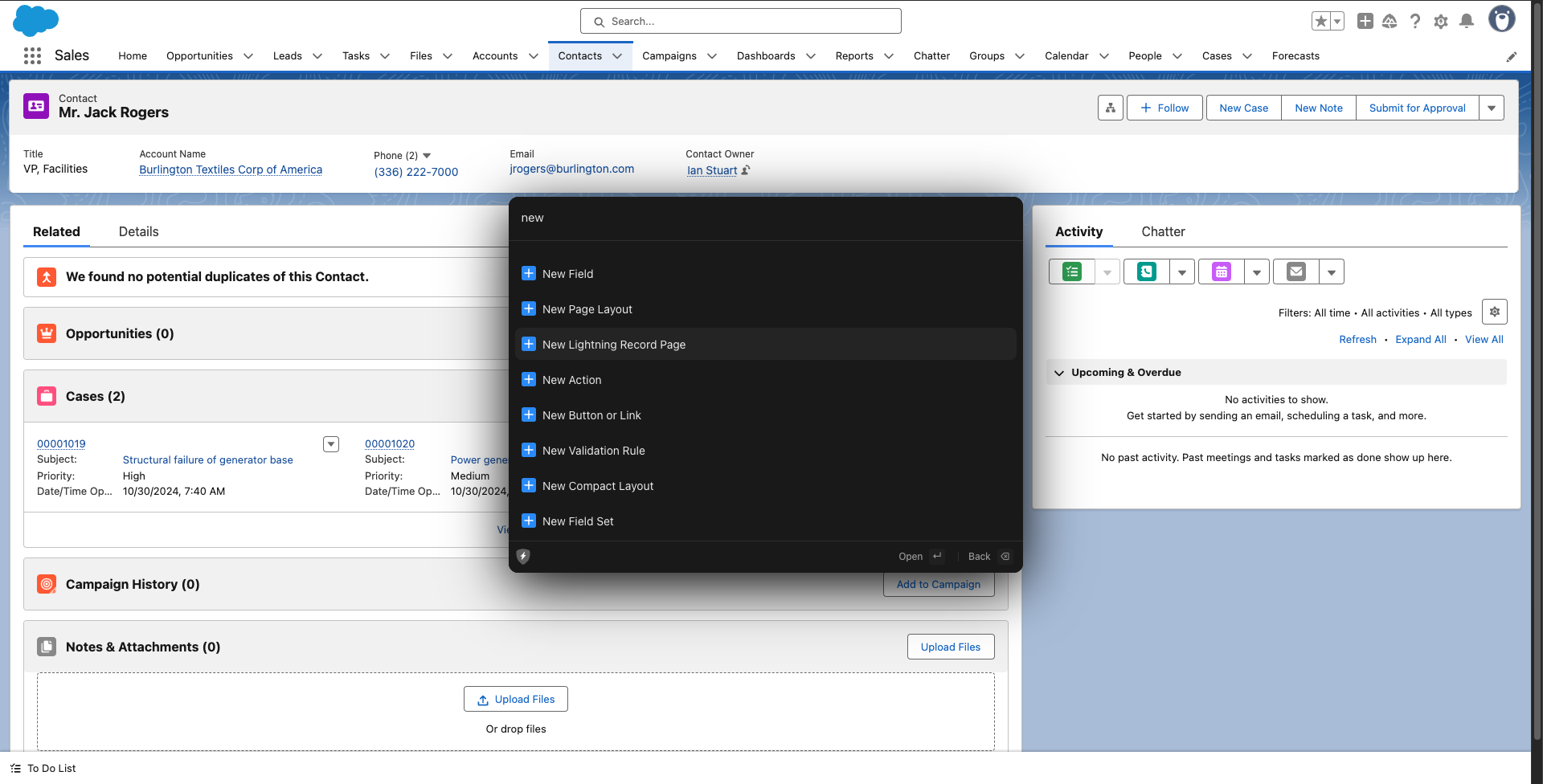The width and height of the screenshot is (1543, 784).
Task: Click the Opportunities crown icon
Action: pyautogui.click(x=47, y=333)
